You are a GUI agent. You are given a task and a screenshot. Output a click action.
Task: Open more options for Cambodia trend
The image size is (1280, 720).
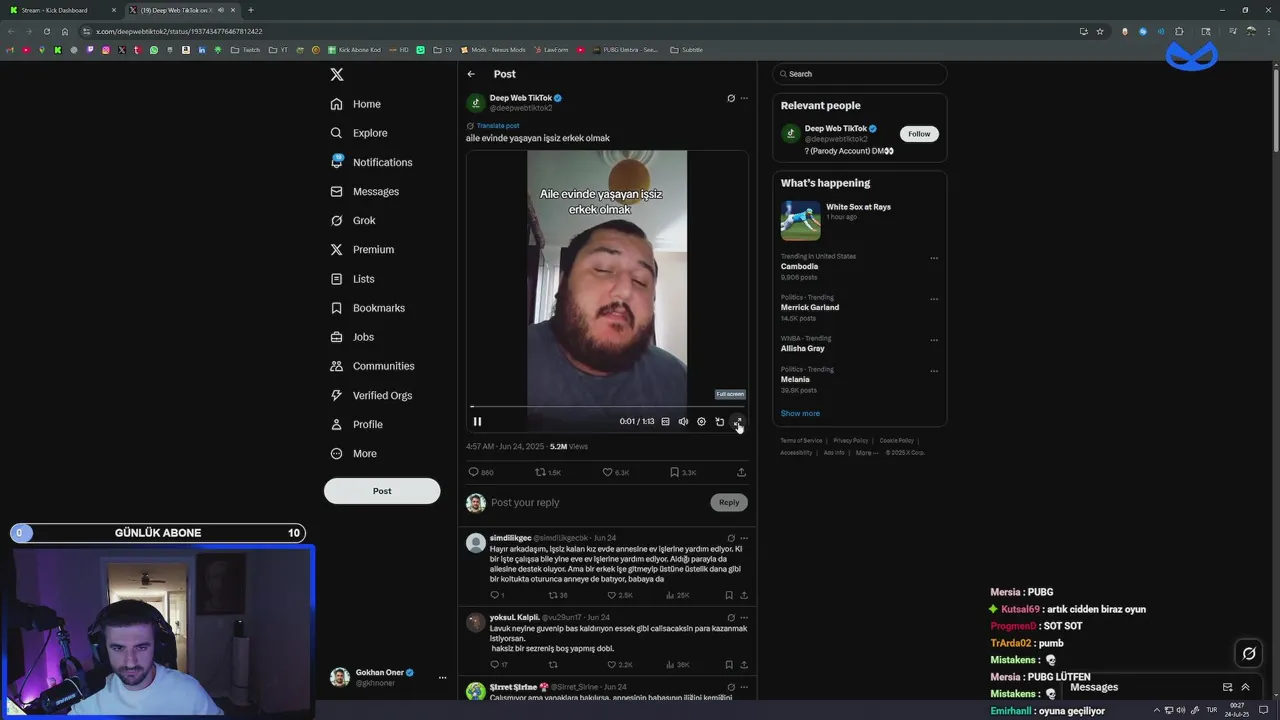934,258
